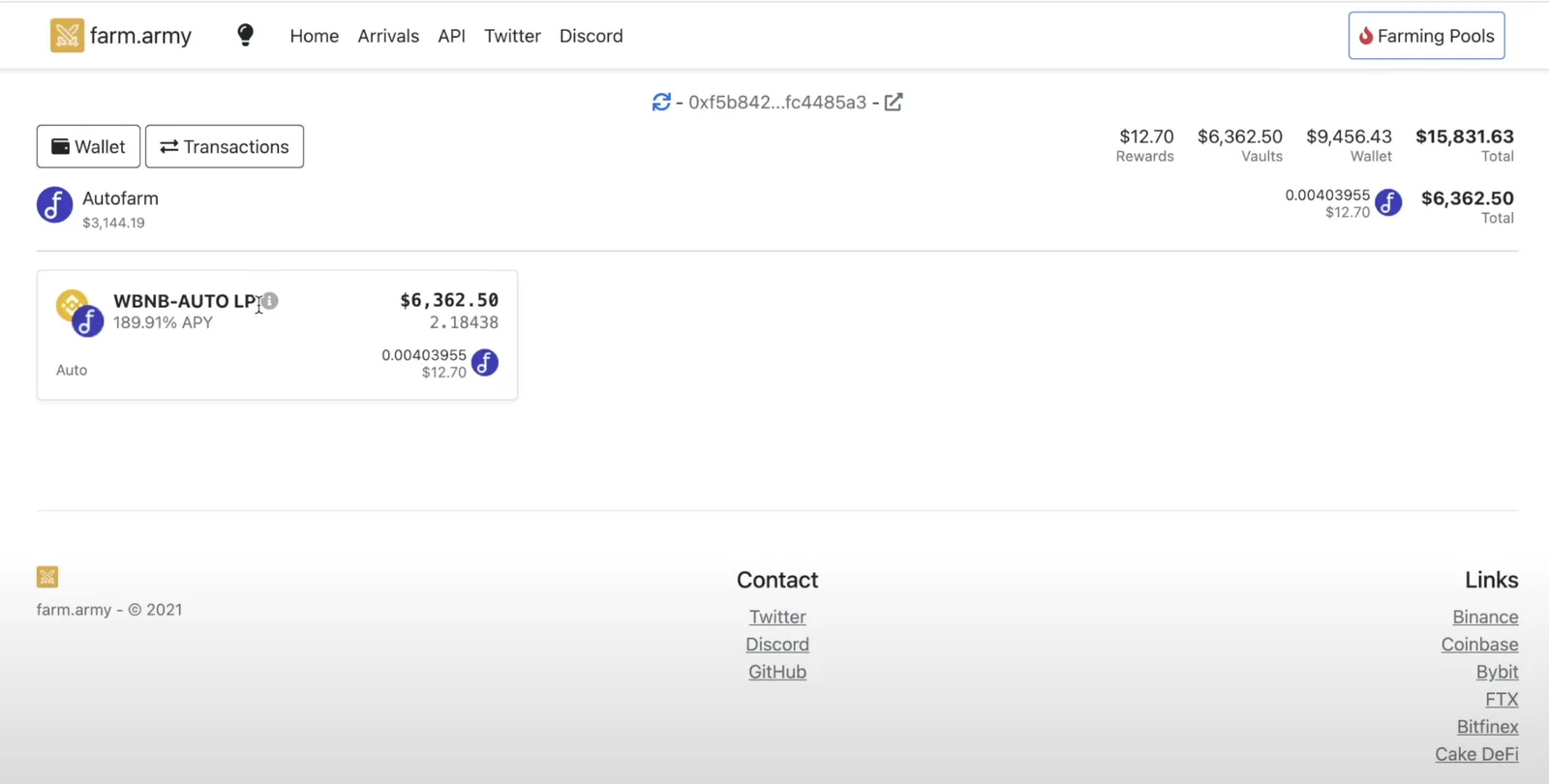Go to the Home page
Image resolution: width=1549 pixels, height=784 pixels.
point(315,36)
